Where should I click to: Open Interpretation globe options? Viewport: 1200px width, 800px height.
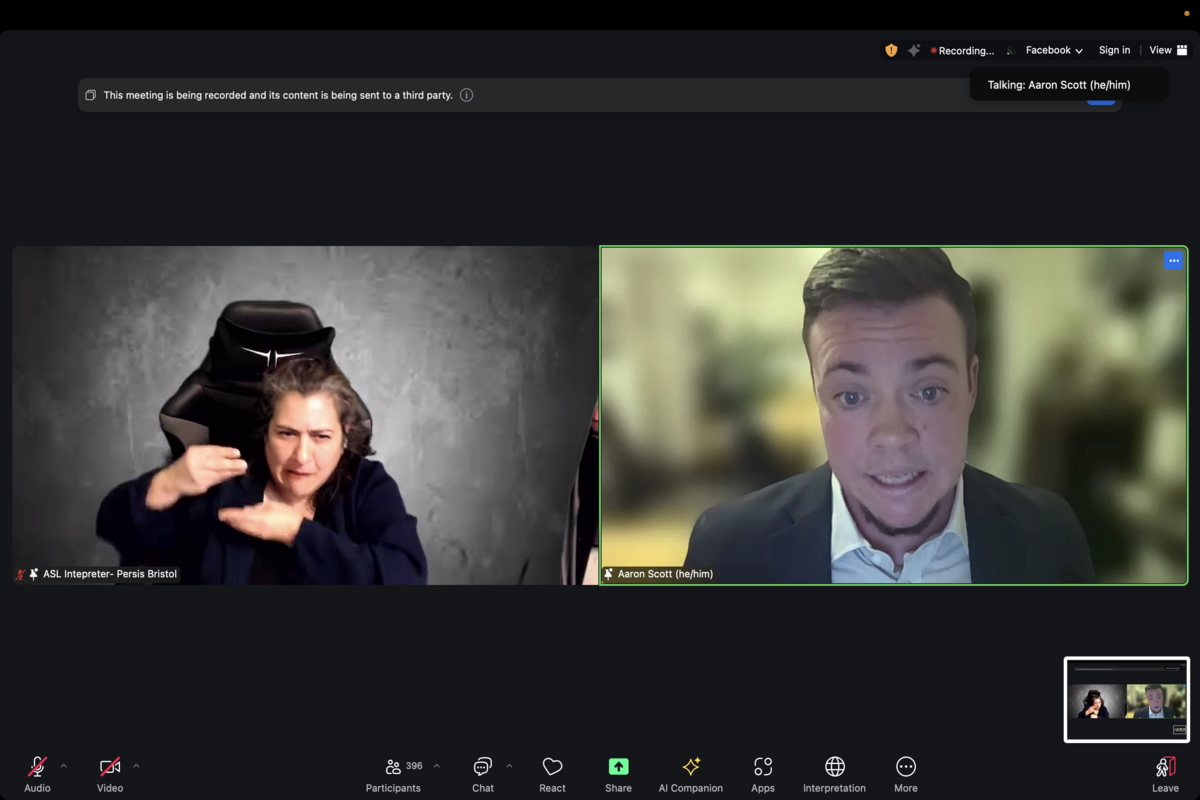pos(834,774)
